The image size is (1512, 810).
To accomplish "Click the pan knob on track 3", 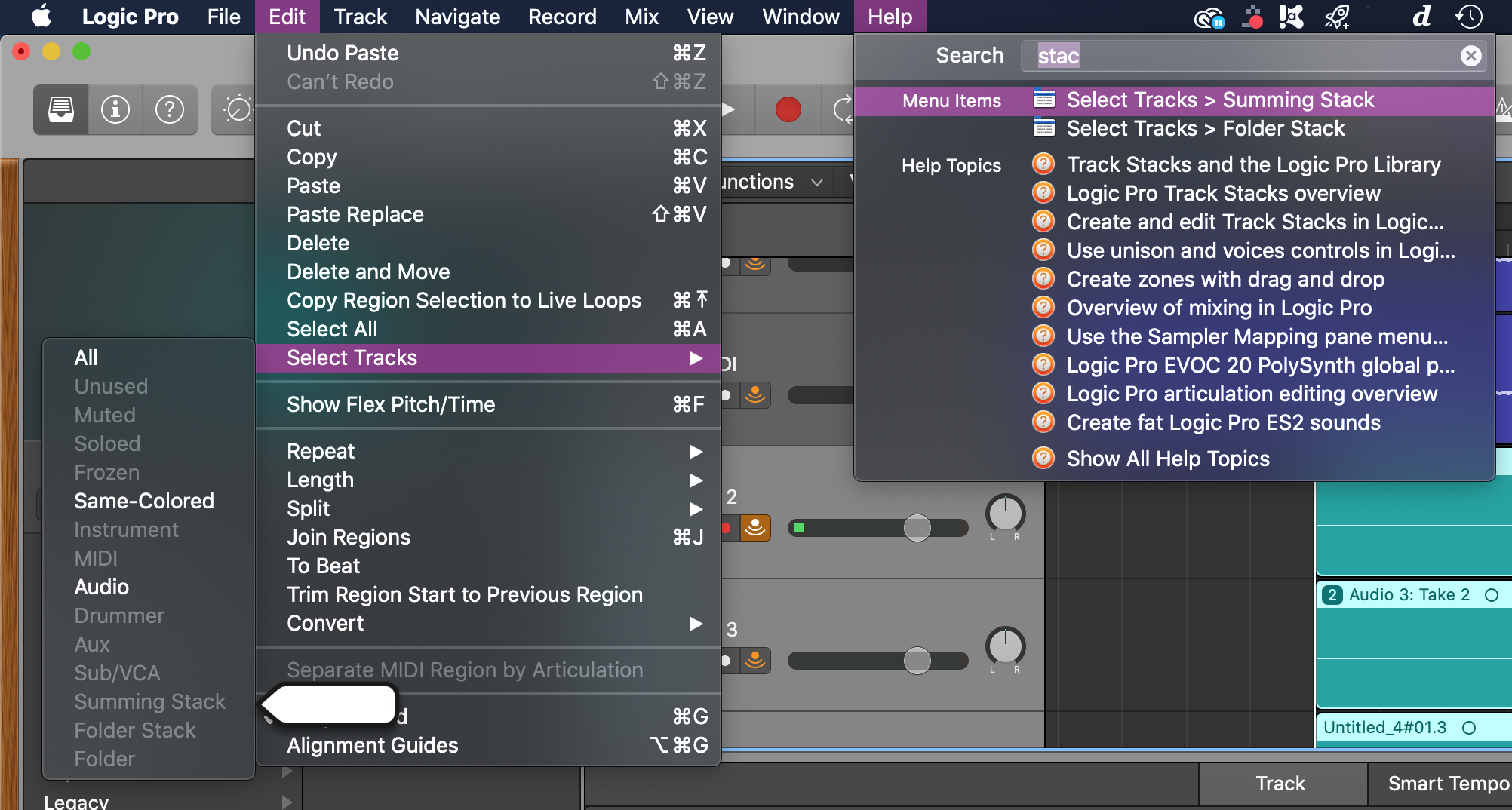I will 1005,647.
